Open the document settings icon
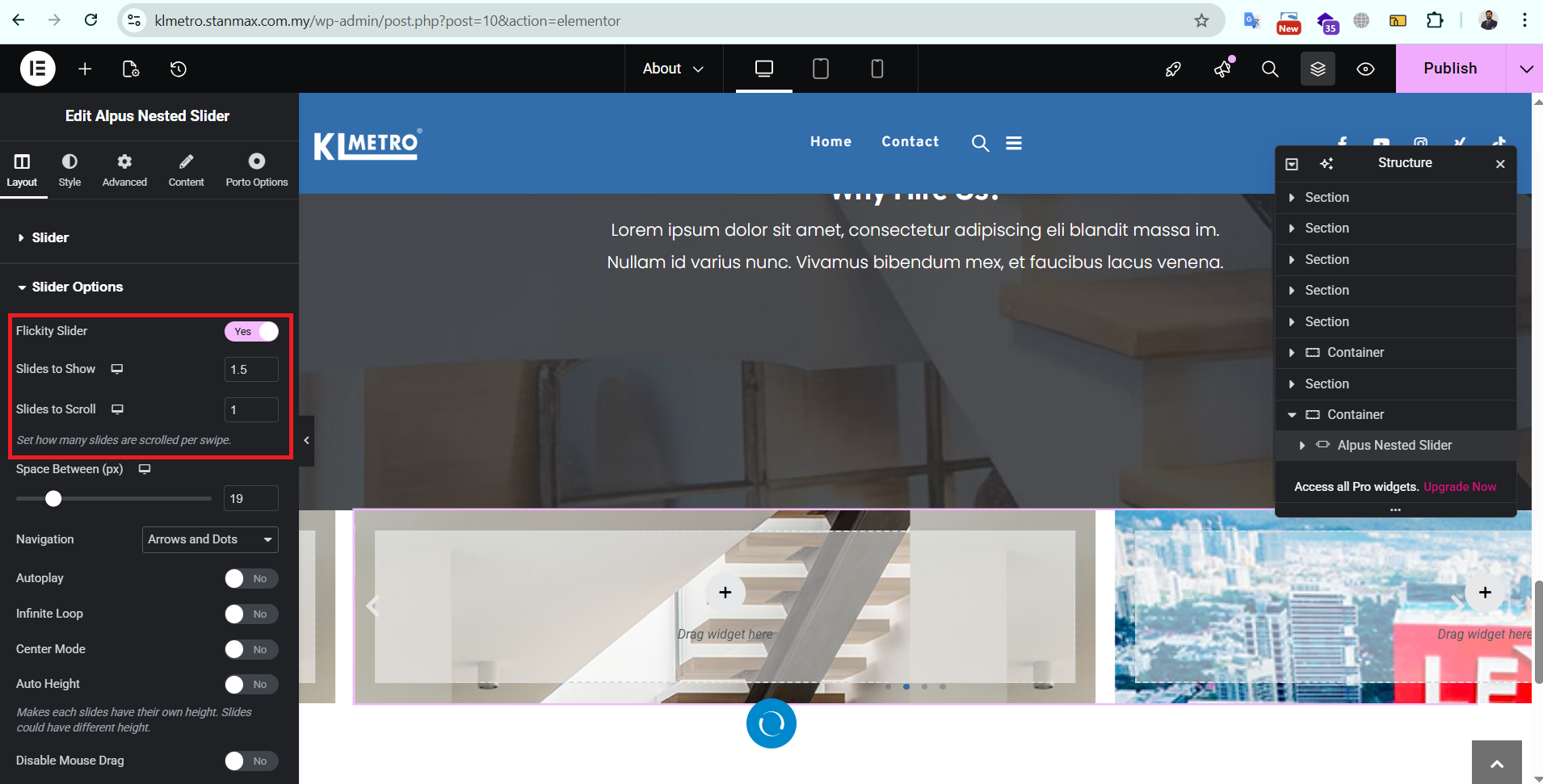Image resolution: width=1543 pixels, height=784 pixels. (x=131, y=69)
